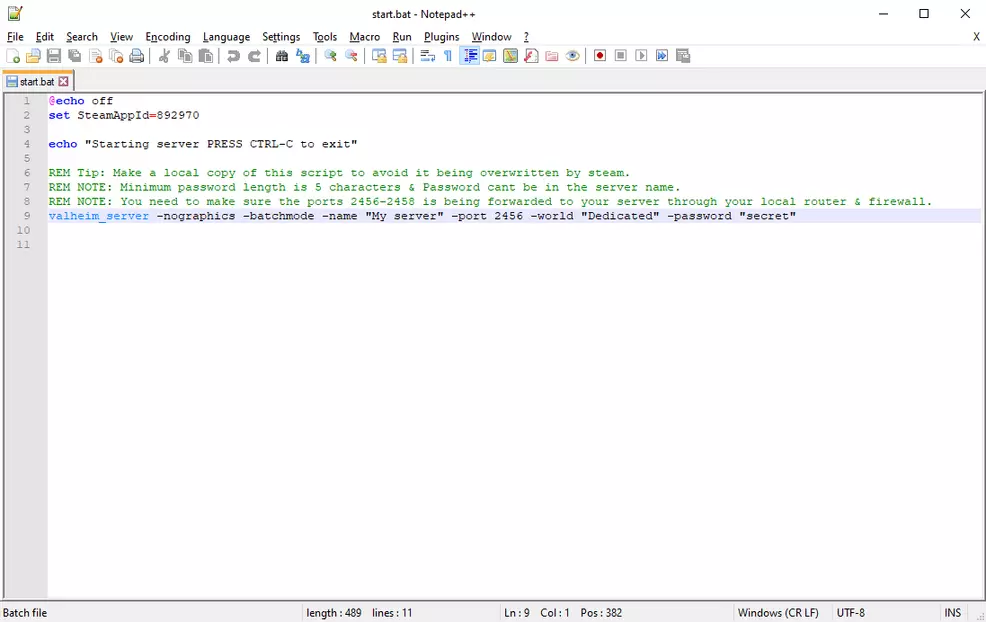986x622 pixels.
Task: Click Synchronize Vertical Scrolling icon
Action: point(379,56)
